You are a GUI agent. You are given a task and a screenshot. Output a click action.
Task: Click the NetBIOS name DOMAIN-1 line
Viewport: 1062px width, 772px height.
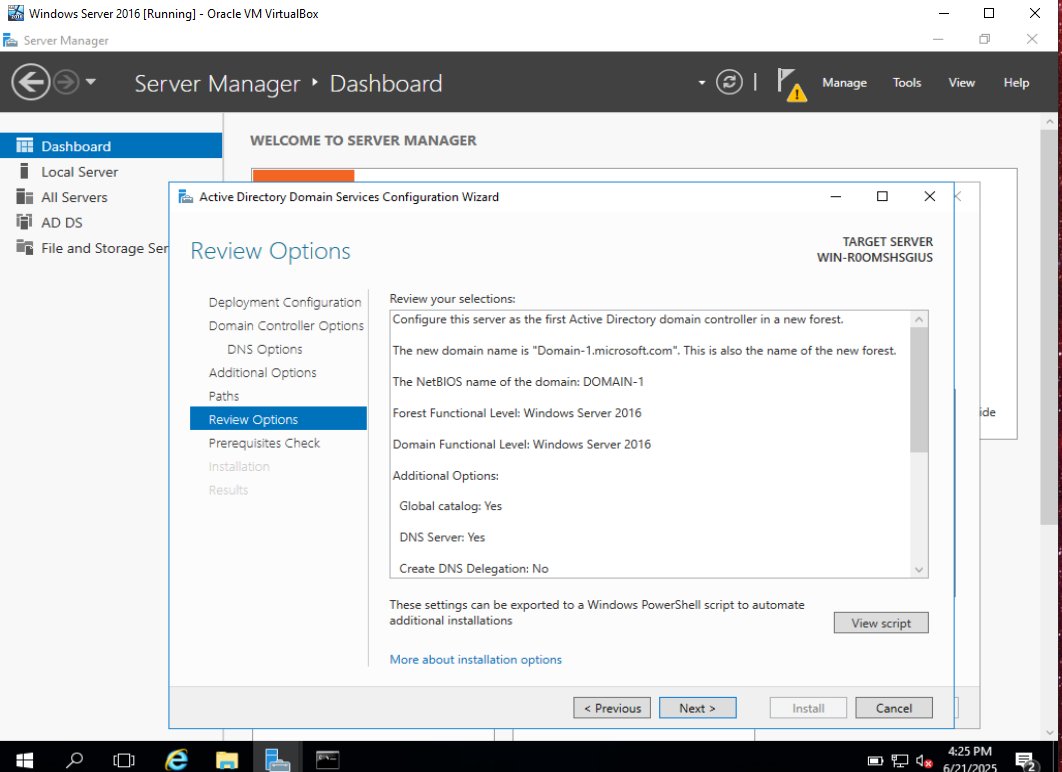click(x=518, y=381)
